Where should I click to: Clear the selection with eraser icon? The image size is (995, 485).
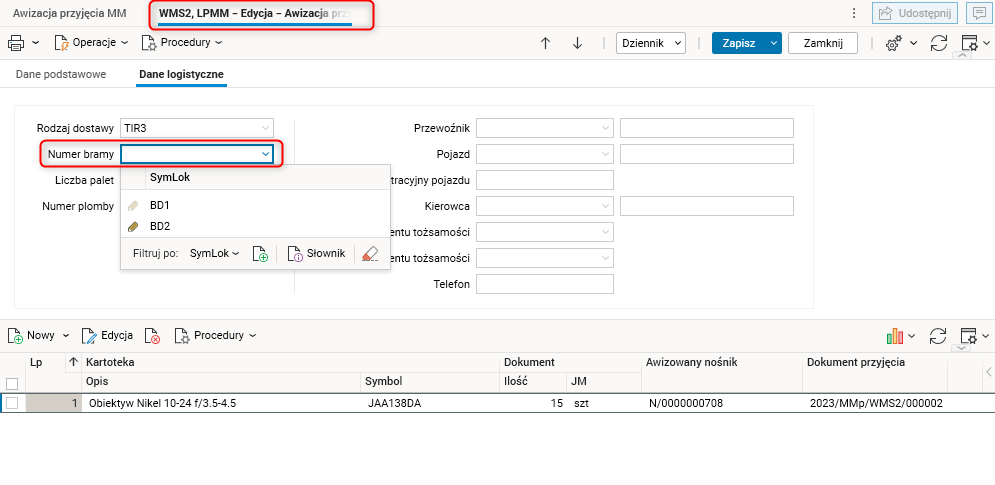pos(369,254)
